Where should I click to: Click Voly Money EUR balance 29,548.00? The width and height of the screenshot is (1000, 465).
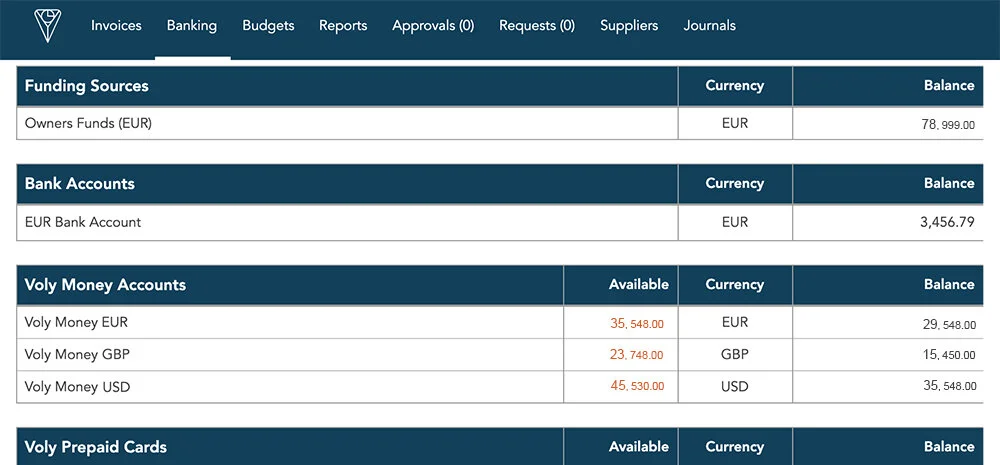click(948, 325)
